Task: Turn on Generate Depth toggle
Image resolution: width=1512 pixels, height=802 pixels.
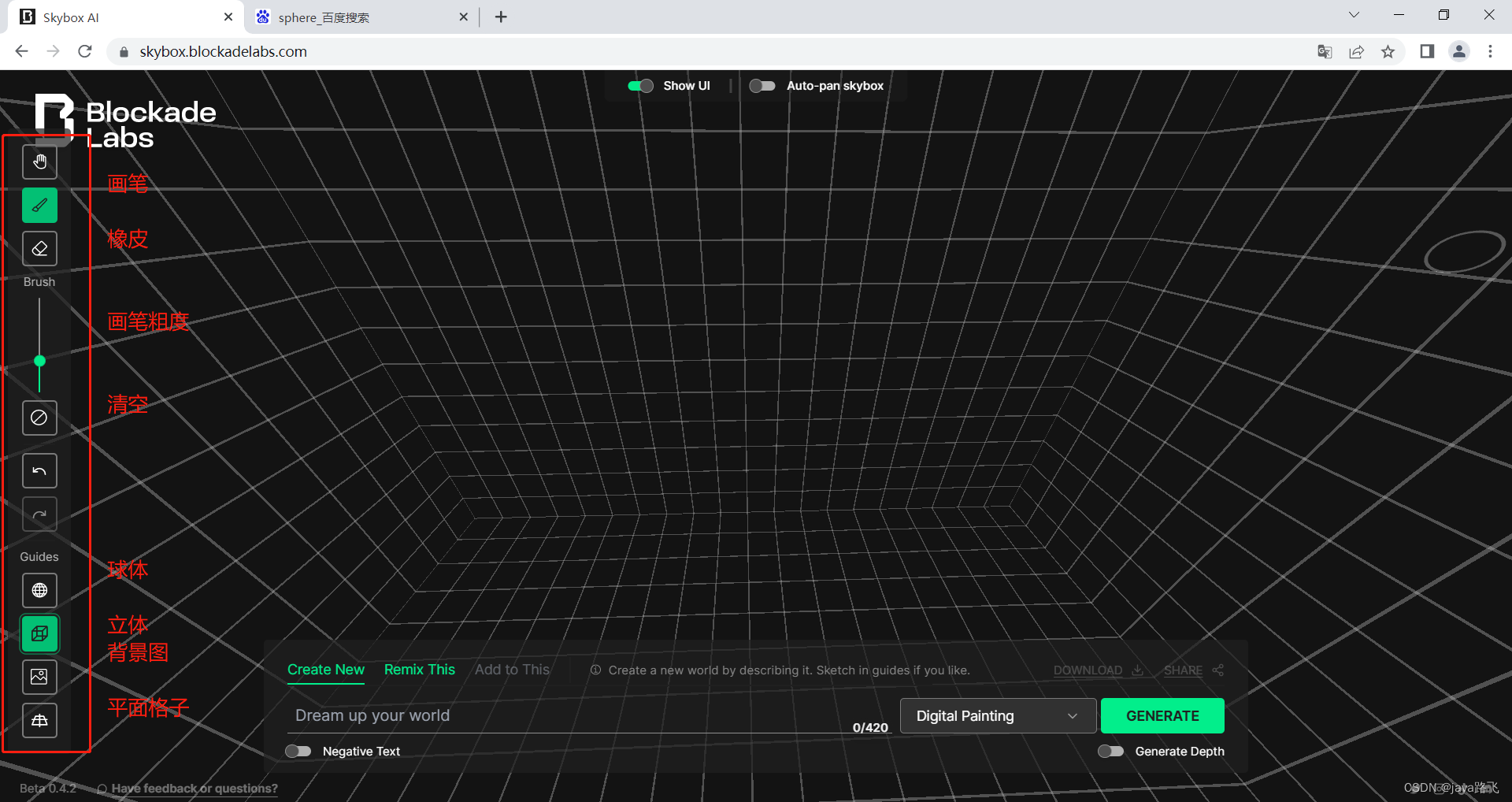Action: click(1110, 752)
